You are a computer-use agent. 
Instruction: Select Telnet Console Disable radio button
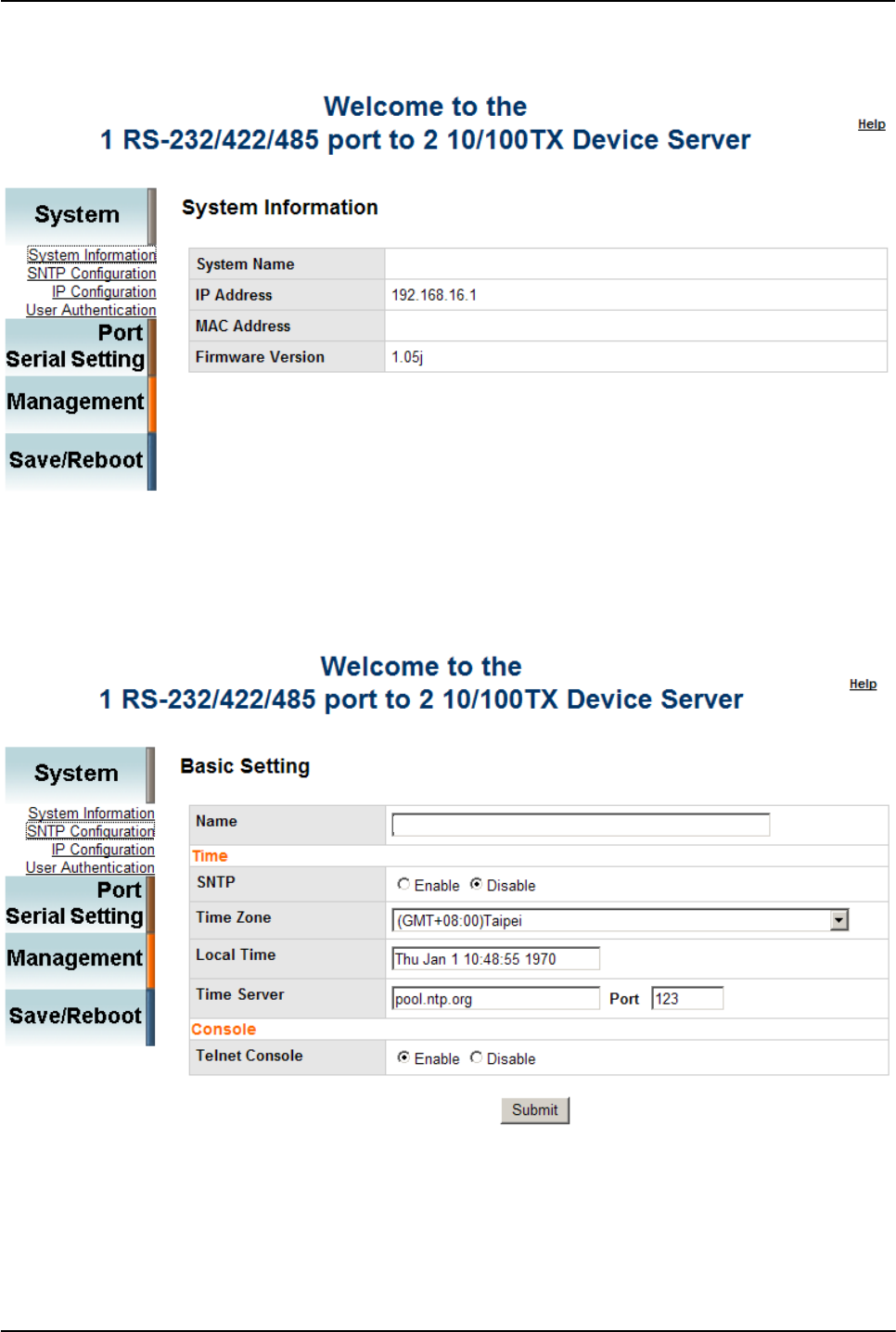[x=476, y=1057]
